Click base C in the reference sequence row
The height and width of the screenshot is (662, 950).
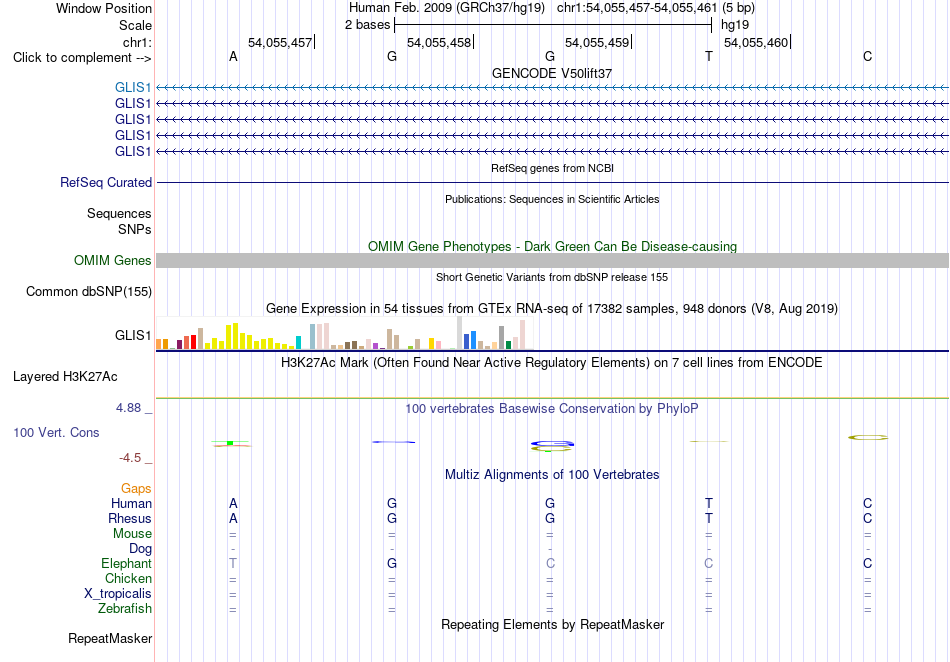(868, 56)
